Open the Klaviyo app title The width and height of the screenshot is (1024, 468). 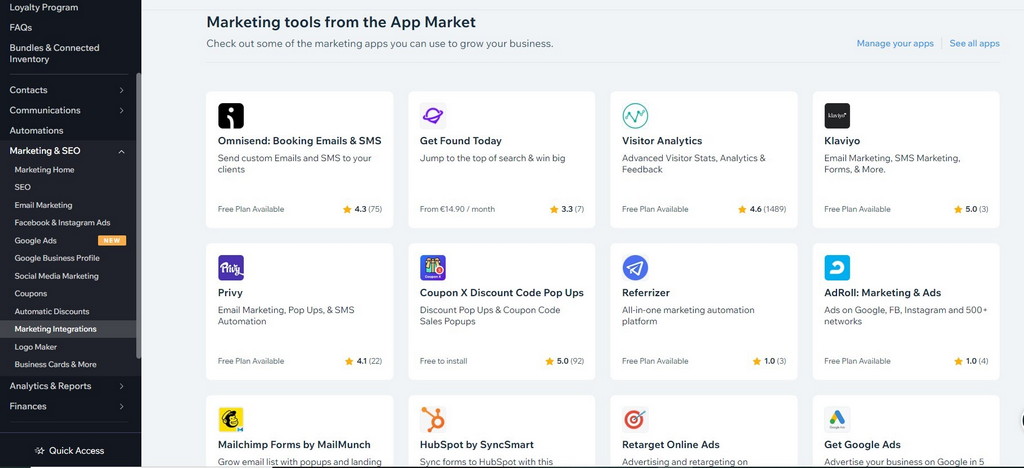[x=842, y=141]
